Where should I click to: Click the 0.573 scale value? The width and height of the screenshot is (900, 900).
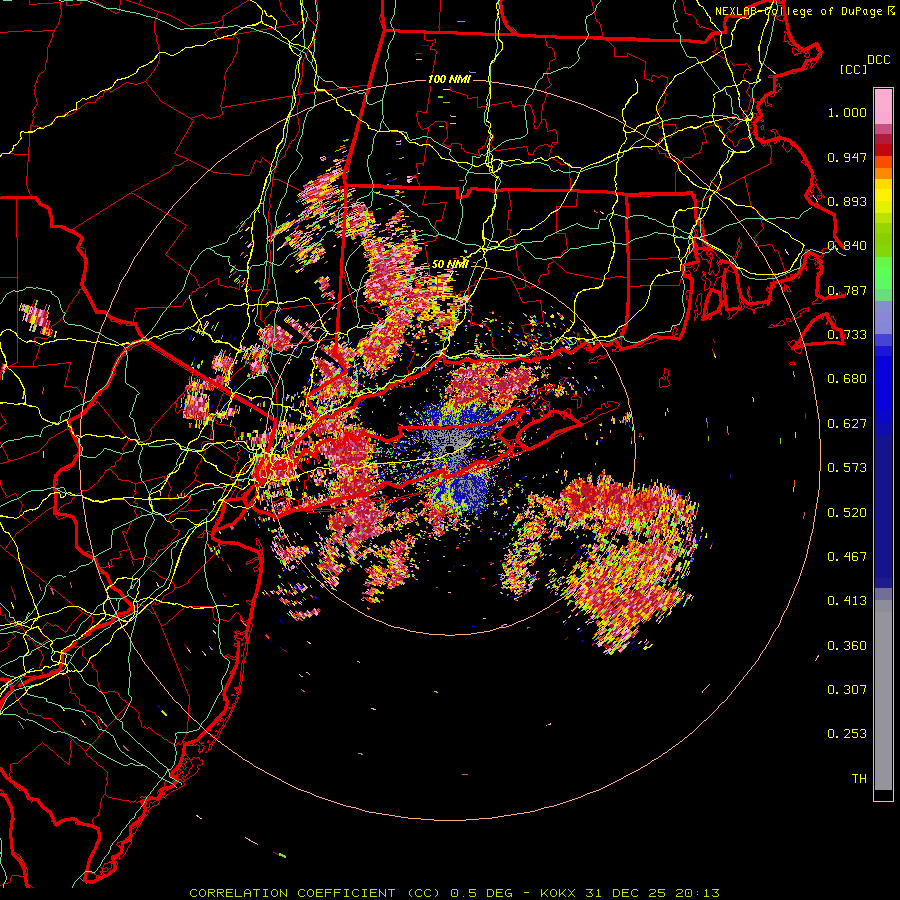(847, 468)
